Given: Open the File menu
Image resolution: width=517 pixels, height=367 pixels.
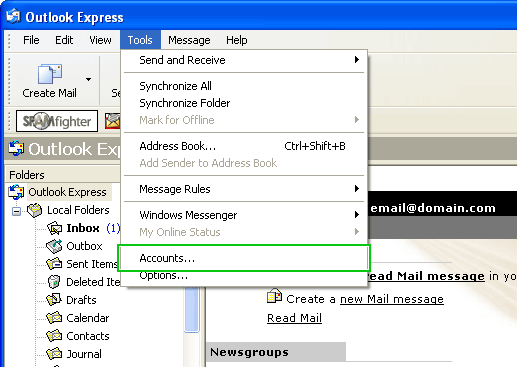Looking at the screenshot, I should click(x=31, y=40).
